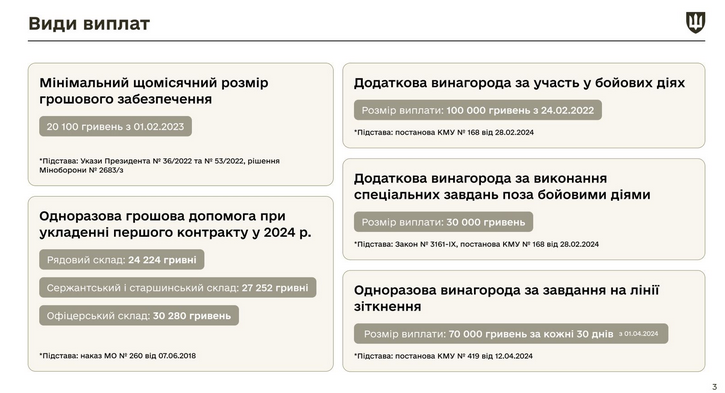
Task: Click the slide page number 3
Action: 714,387
